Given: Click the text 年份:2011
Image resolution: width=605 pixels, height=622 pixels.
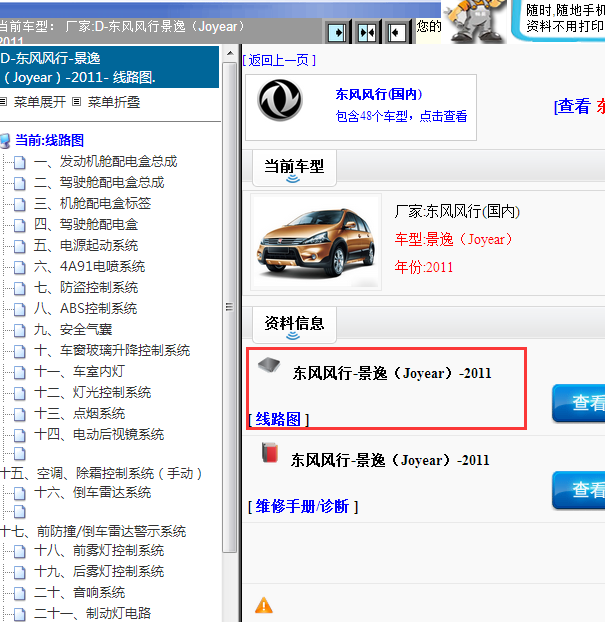Looking at the screenshot, I should (x=423, y=267).
